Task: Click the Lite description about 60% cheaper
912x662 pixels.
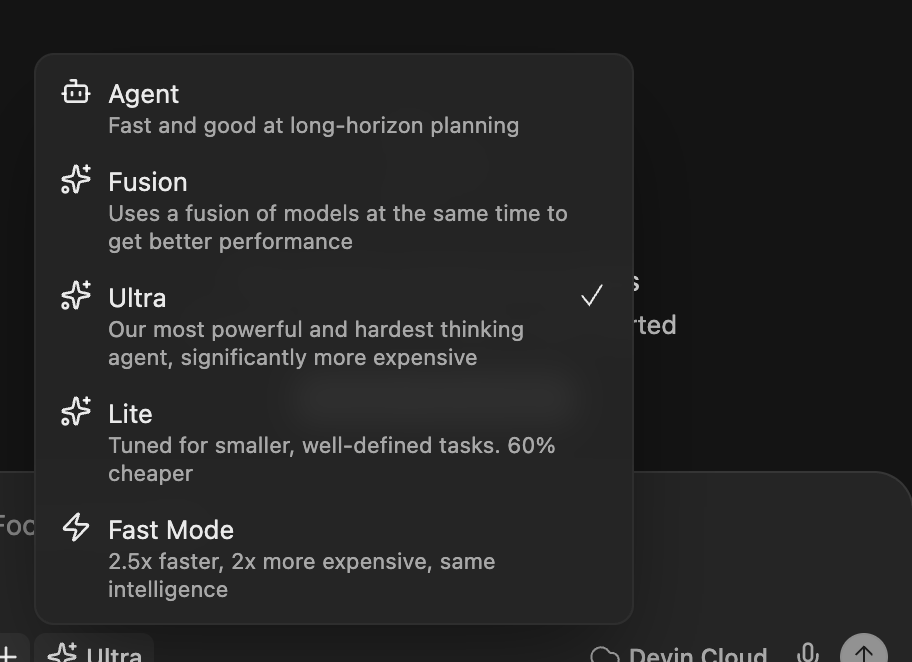Action: [332, 460]
